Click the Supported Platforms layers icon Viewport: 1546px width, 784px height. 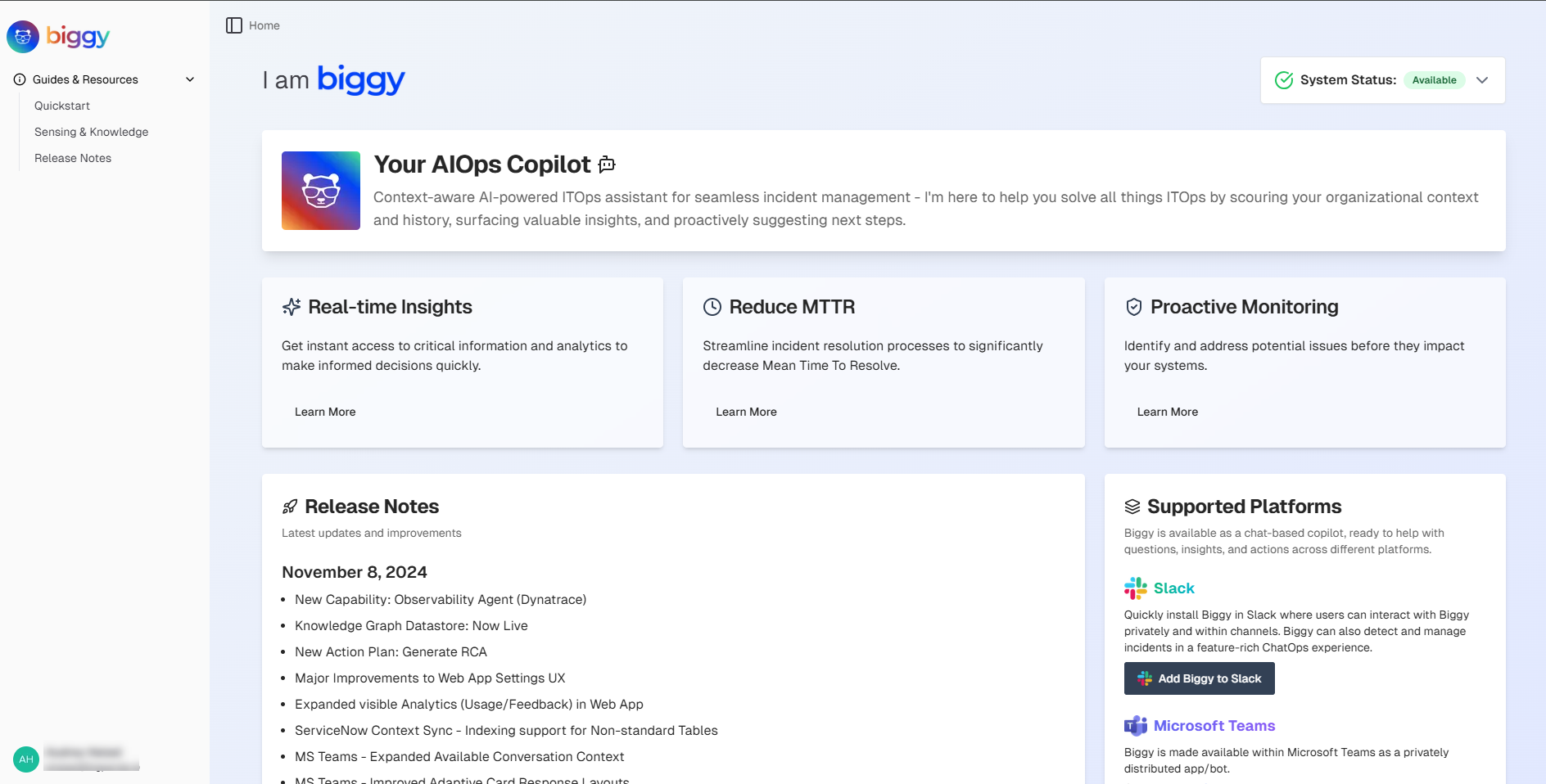(1132, 507)
